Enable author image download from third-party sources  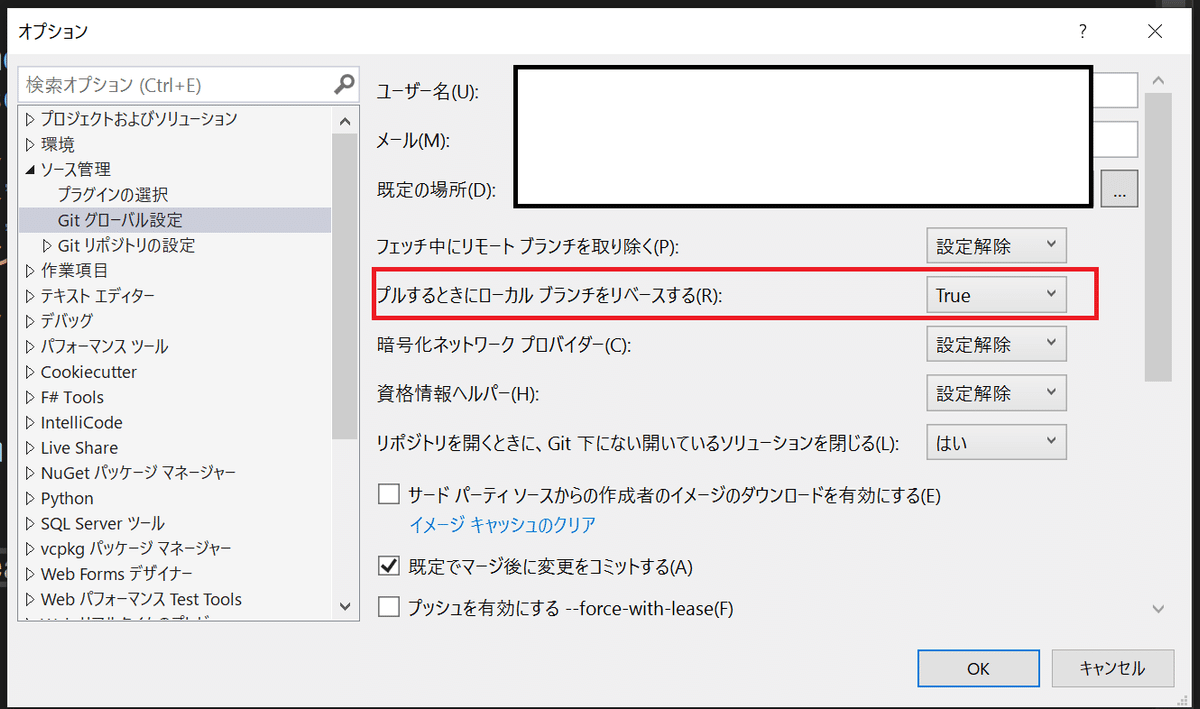point(389,495)
